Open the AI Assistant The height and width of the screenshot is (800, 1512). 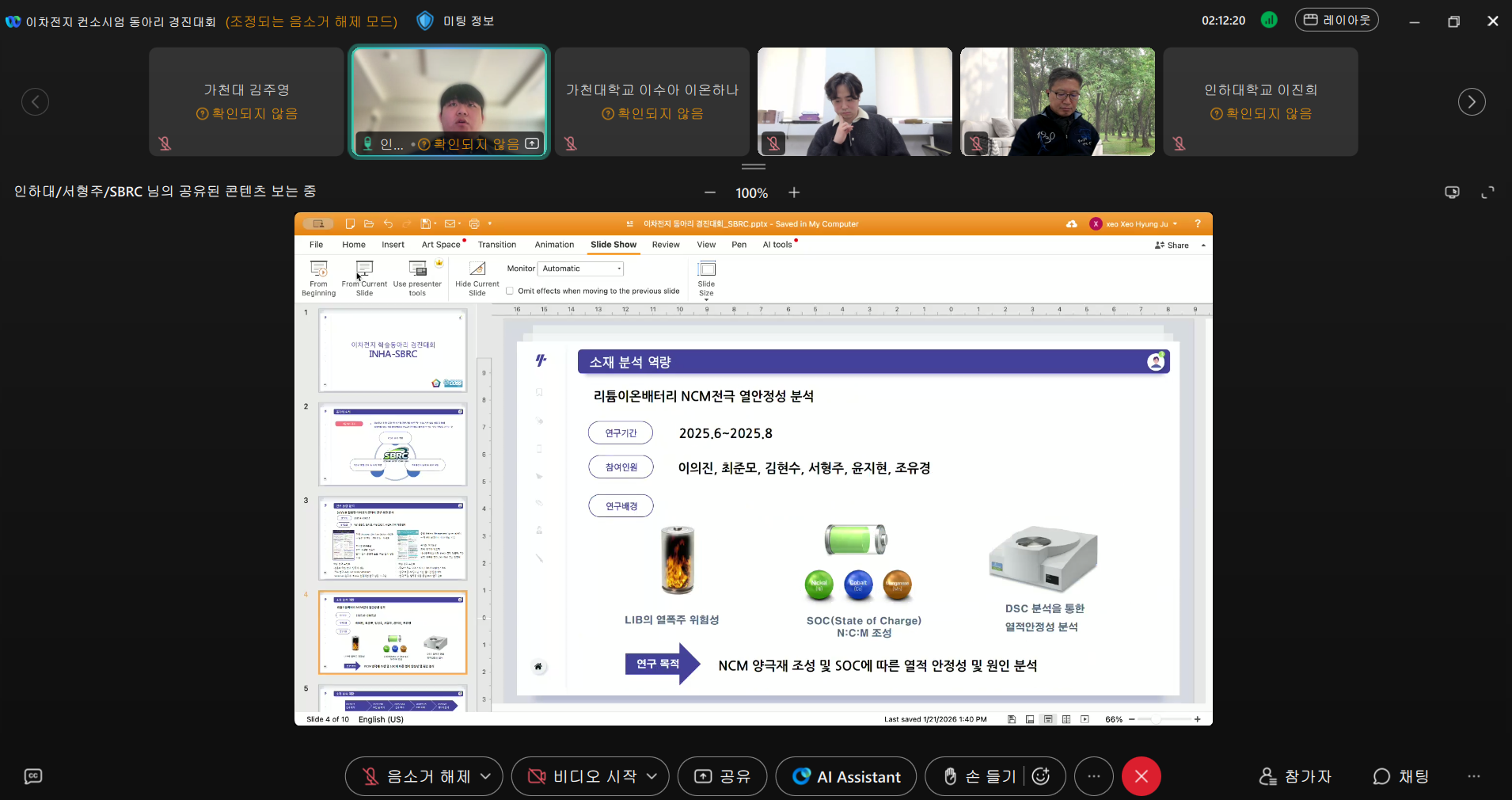click(845, 776)
